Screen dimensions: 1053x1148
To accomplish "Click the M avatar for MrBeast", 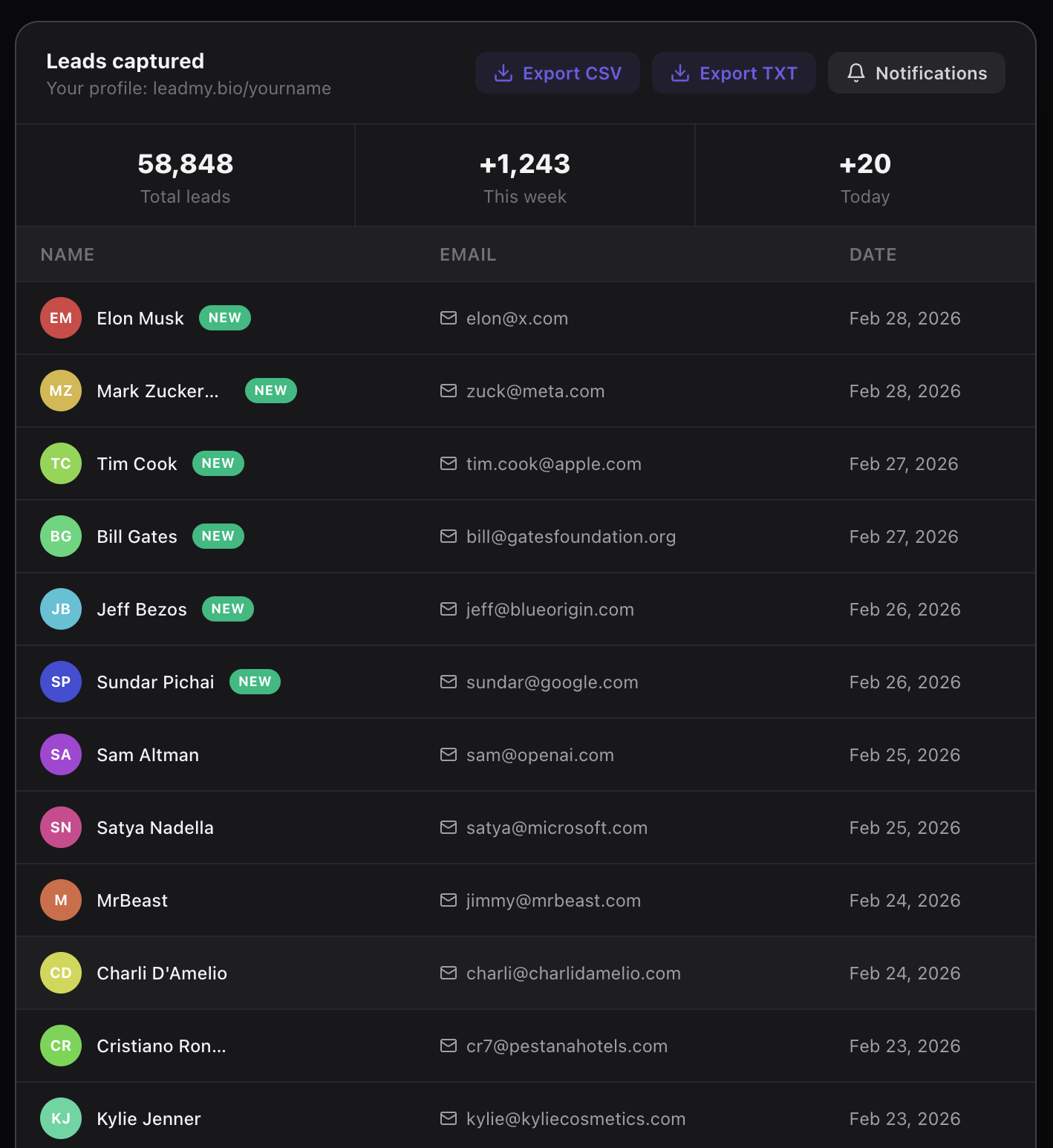I will pos(61,900).
